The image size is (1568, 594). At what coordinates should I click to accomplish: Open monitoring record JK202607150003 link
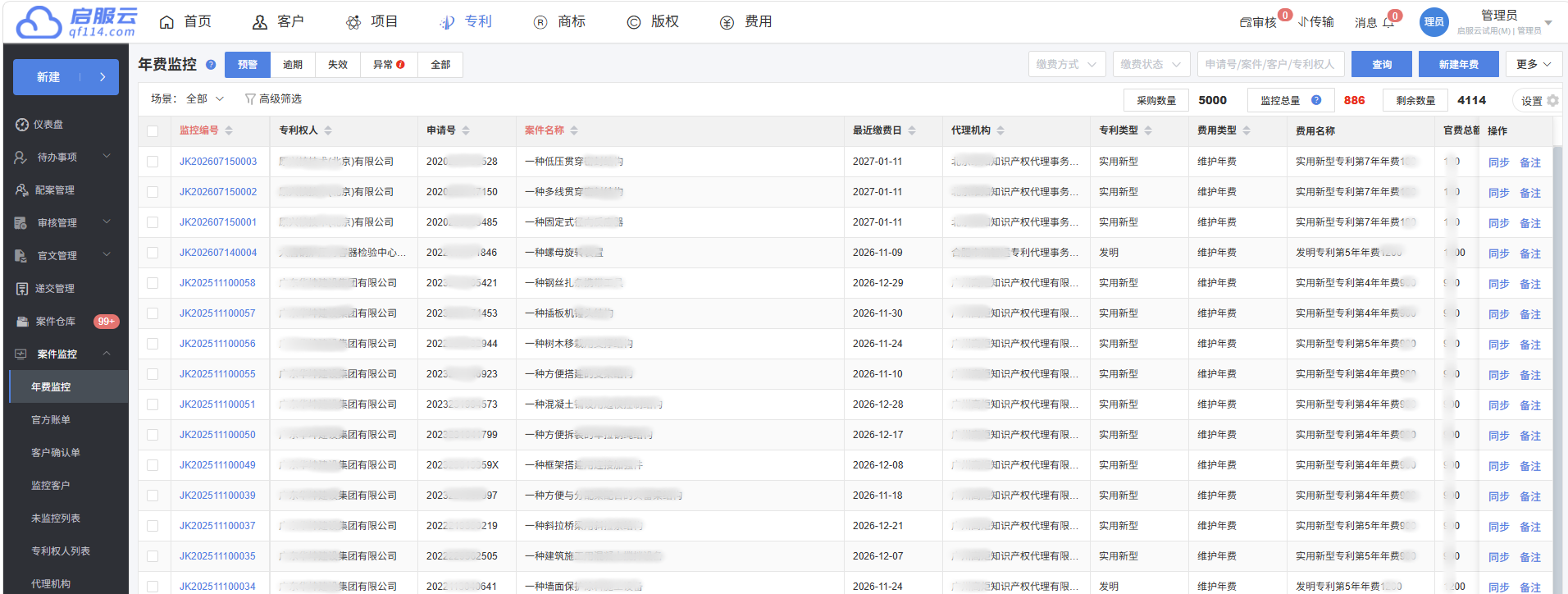tap(218, 162)
